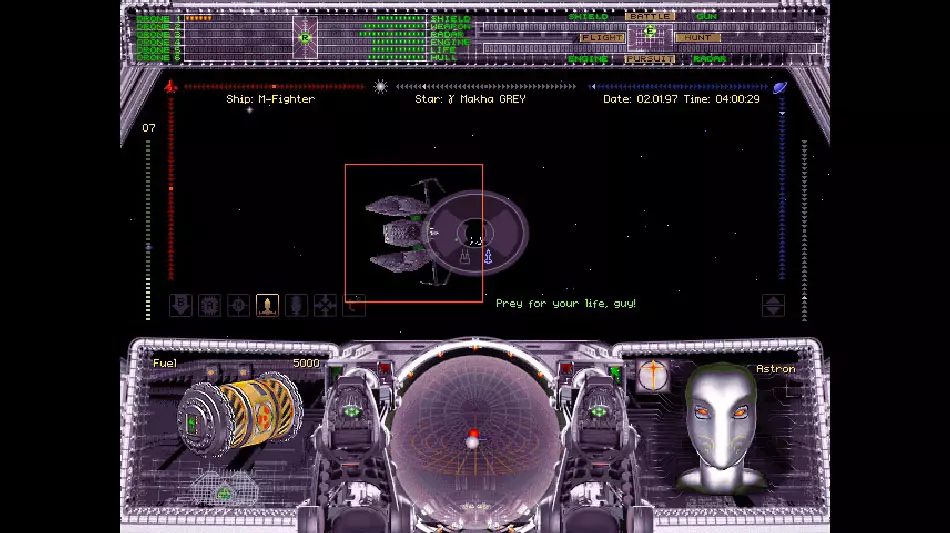Select BATTLE mode button
950x533 pixels.
[649, 16]
